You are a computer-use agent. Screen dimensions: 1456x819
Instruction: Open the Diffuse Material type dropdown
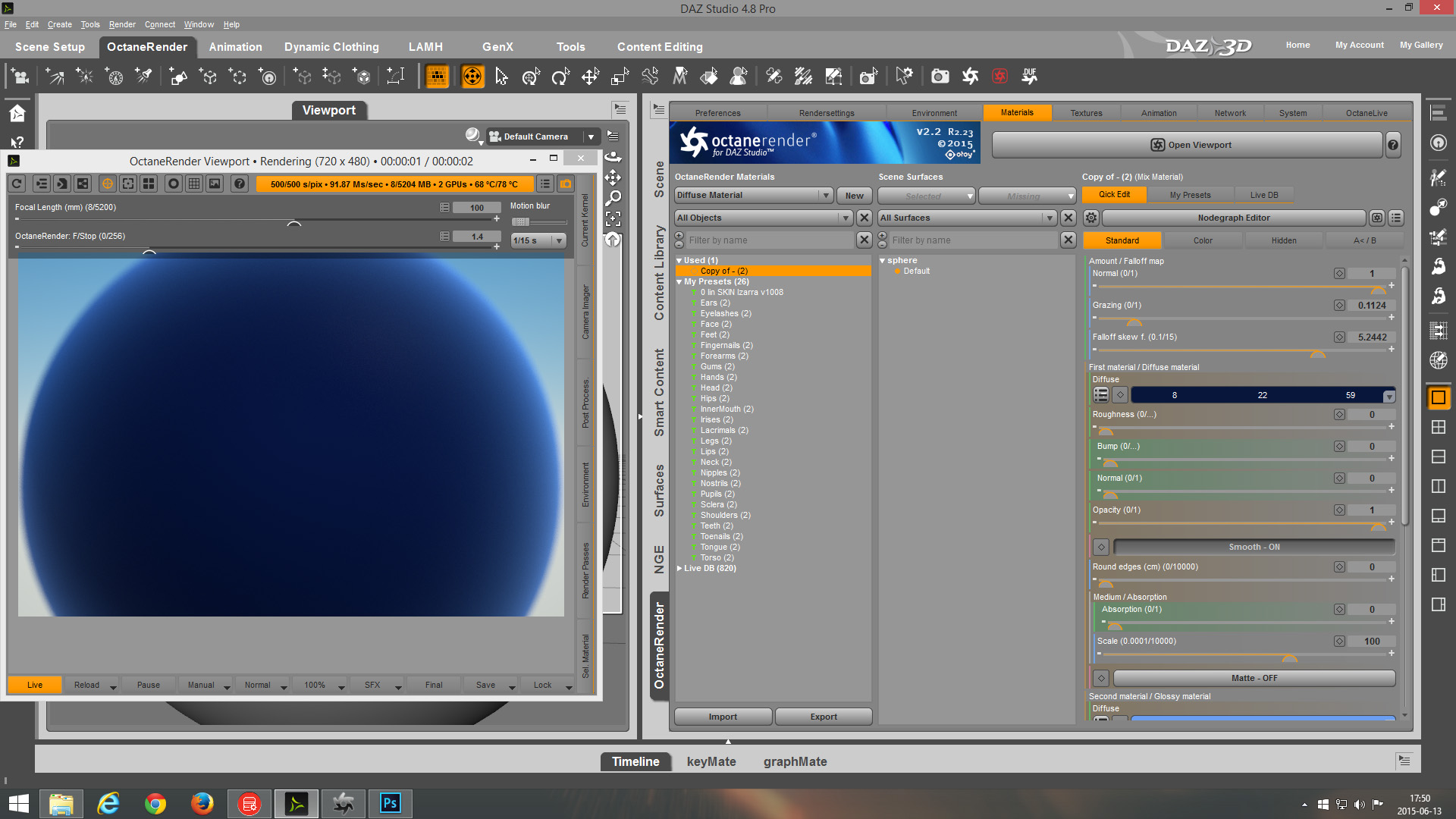(753, 196)
